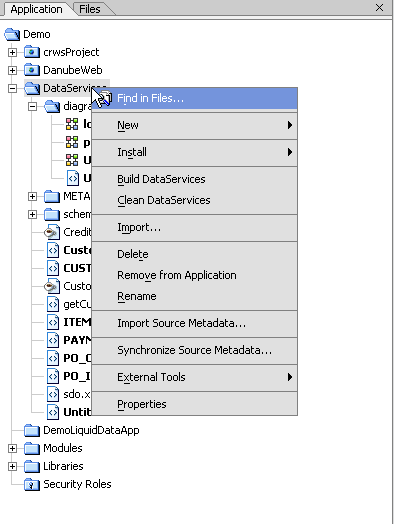Click the getCu file icon
The width and height of the screenshot is (394, 524).
coord(53,304)
